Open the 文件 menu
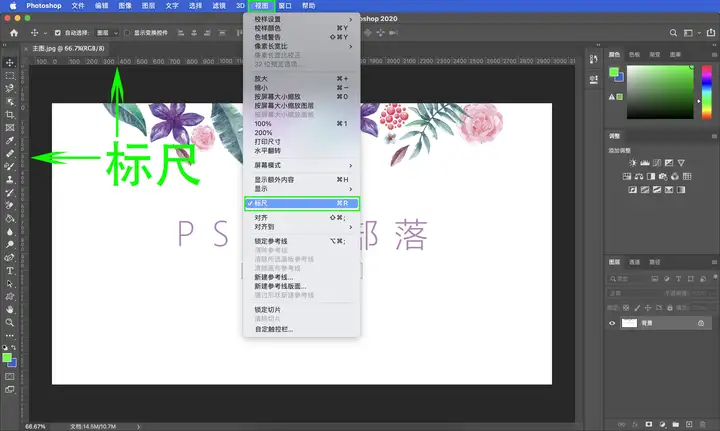Screen dimensions: 720x431 click(x=78, y=6)
